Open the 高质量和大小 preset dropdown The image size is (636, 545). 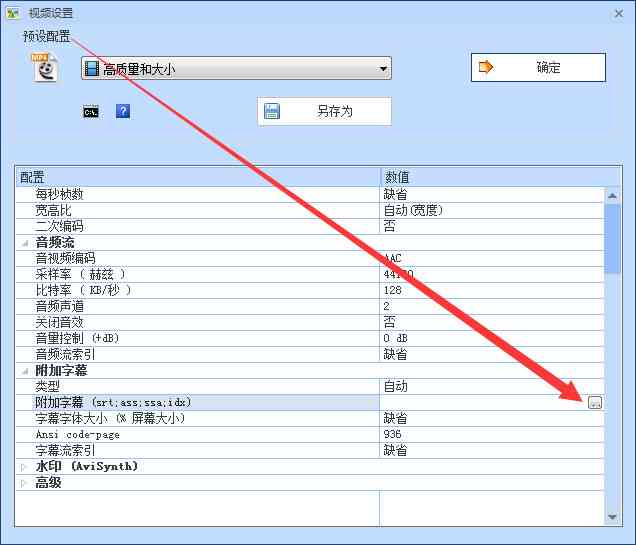point(236,68)
